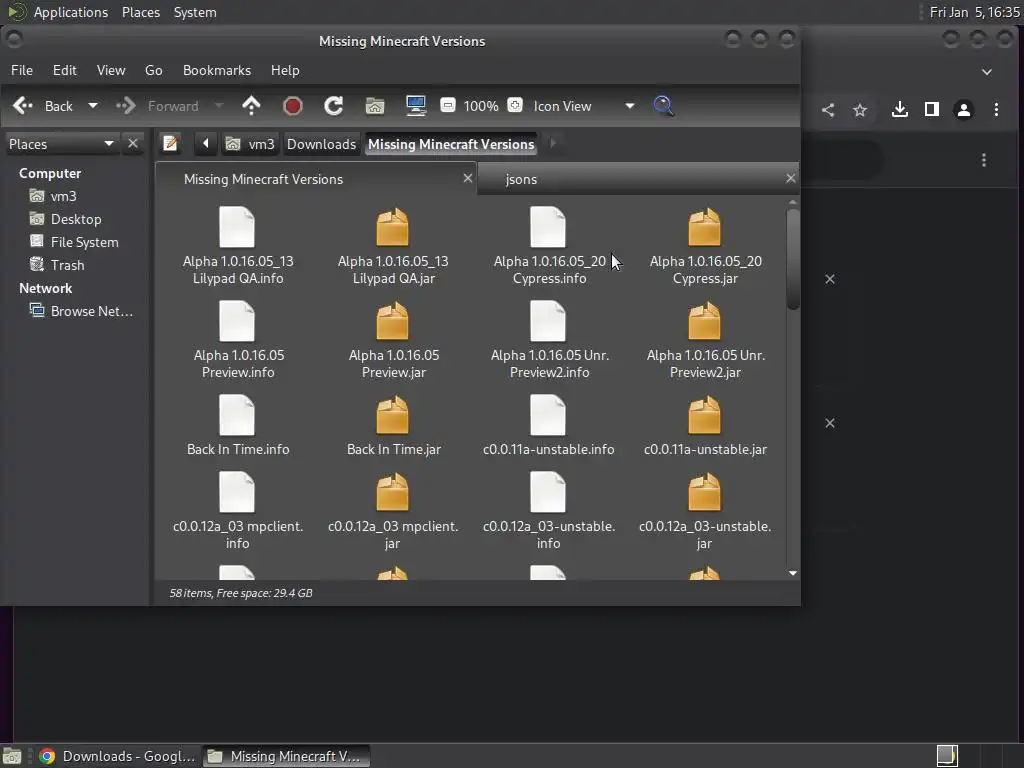The width and height of the screenshot is (1024, 768).
Task: Open the Go menu
Action: 153,70
